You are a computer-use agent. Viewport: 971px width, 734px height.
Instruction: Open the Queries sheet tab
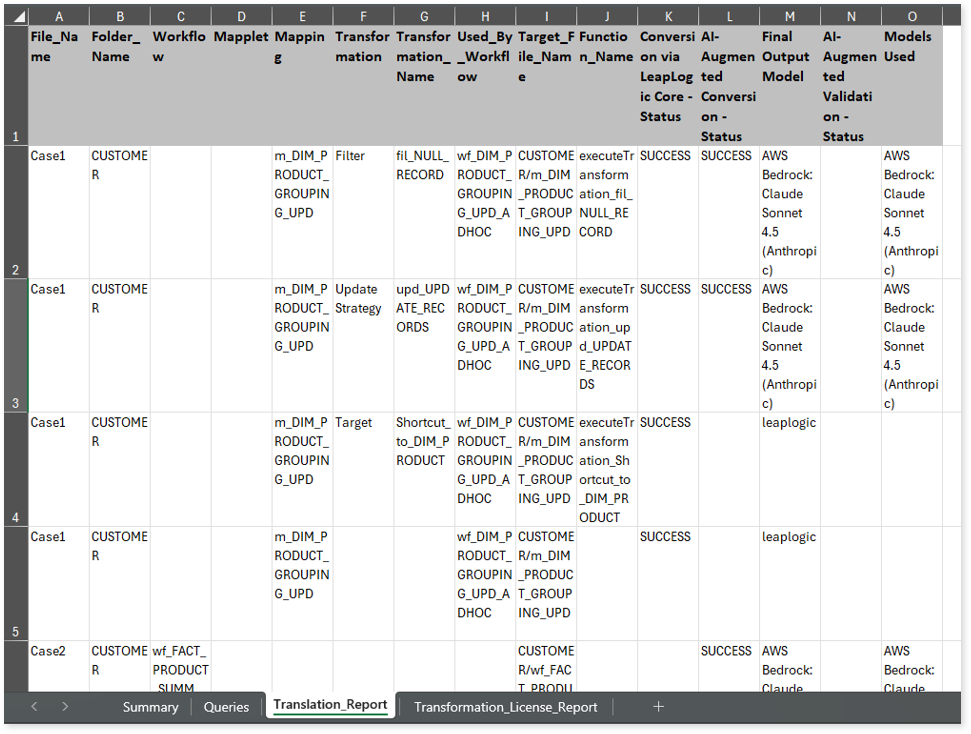click(226, 707)
